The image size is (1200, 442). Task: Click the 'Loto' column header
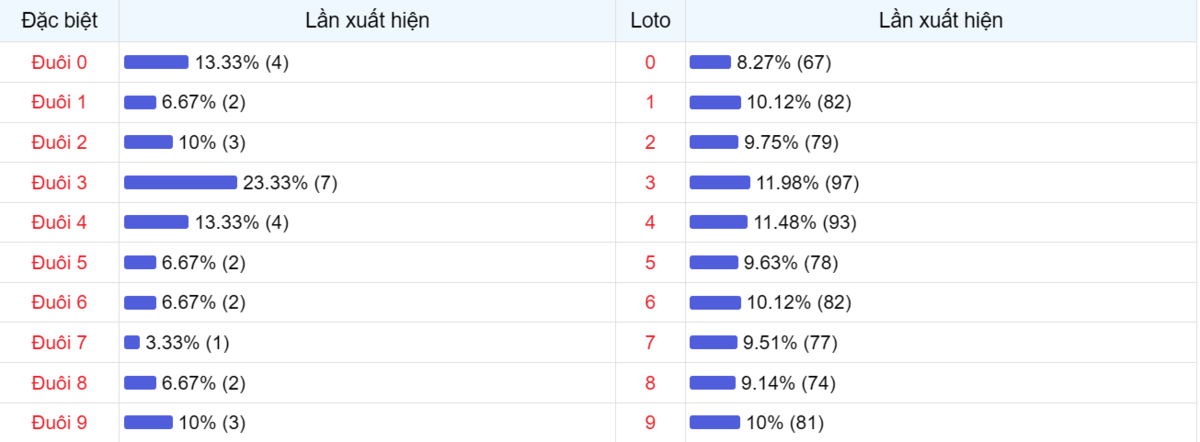(650, 20)
